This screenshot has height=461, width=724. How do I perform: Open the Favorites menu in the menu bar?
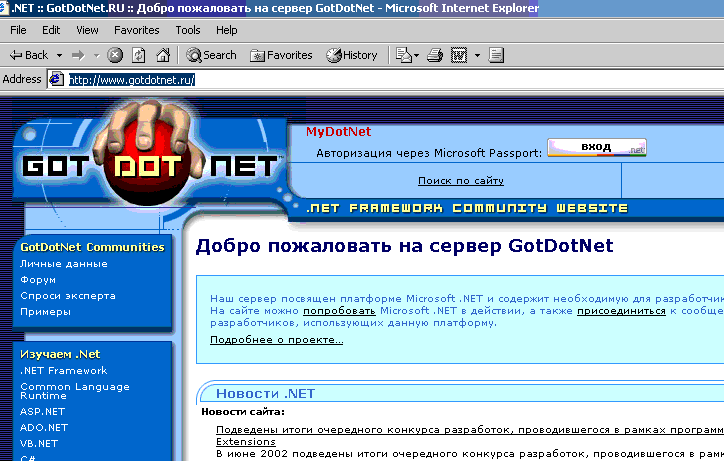[136, 30]
